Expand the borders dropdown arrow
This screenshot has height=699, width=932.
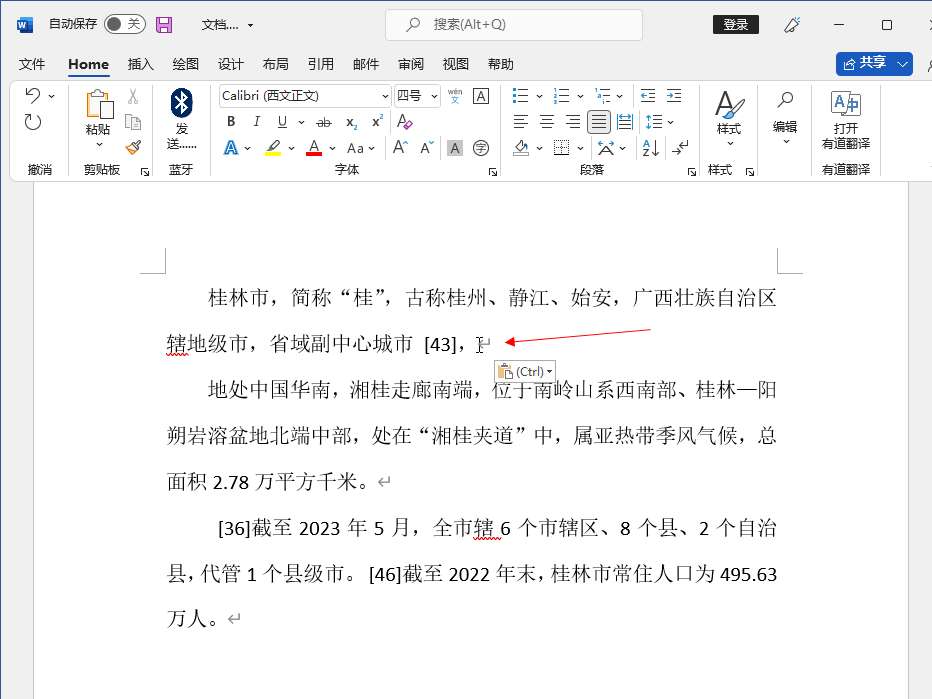[580, 148]
